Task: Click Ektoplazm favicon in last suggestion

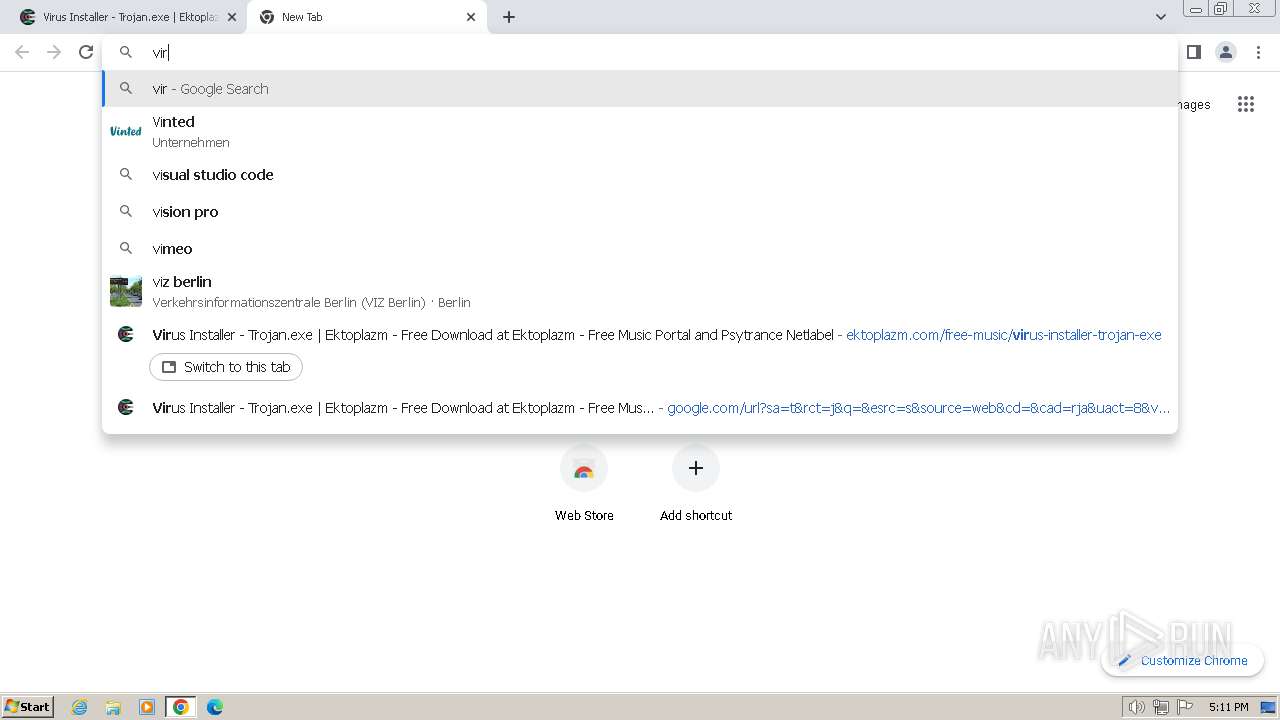Action: (126, 407)
